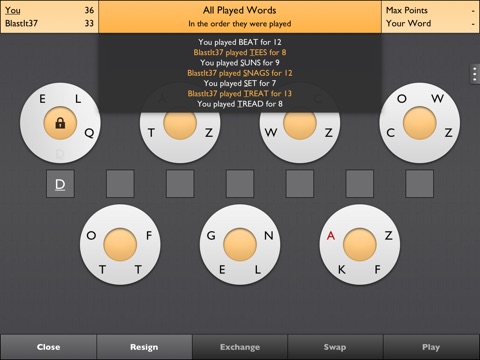
Task: Choose letter N on the G-N-E-L dial
Action: point(269,235)
